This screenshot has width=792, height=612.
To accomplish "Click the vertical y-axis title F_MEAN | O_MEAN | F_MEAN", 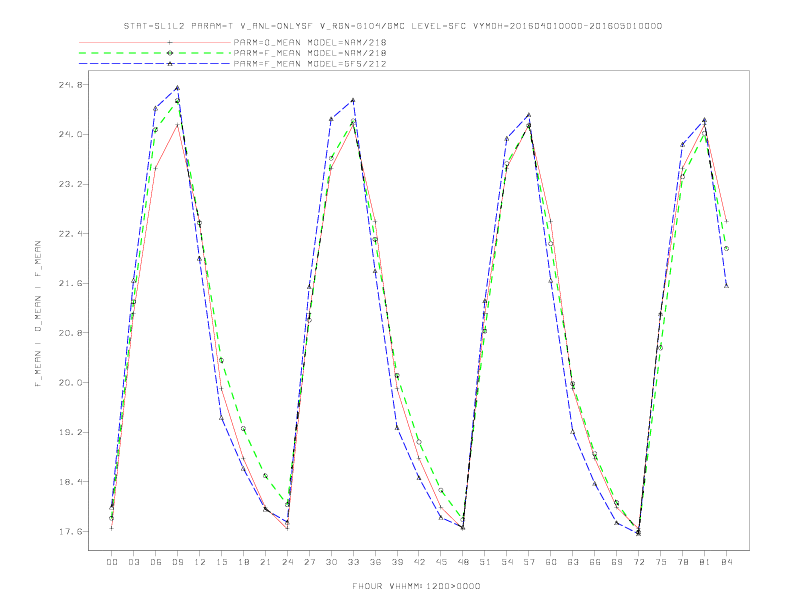I will tap(38, 314).
